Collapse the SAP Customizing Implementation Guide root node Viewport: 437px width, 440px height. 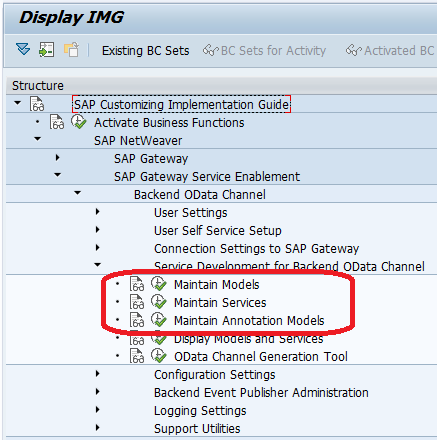click(x=18, y=103)
